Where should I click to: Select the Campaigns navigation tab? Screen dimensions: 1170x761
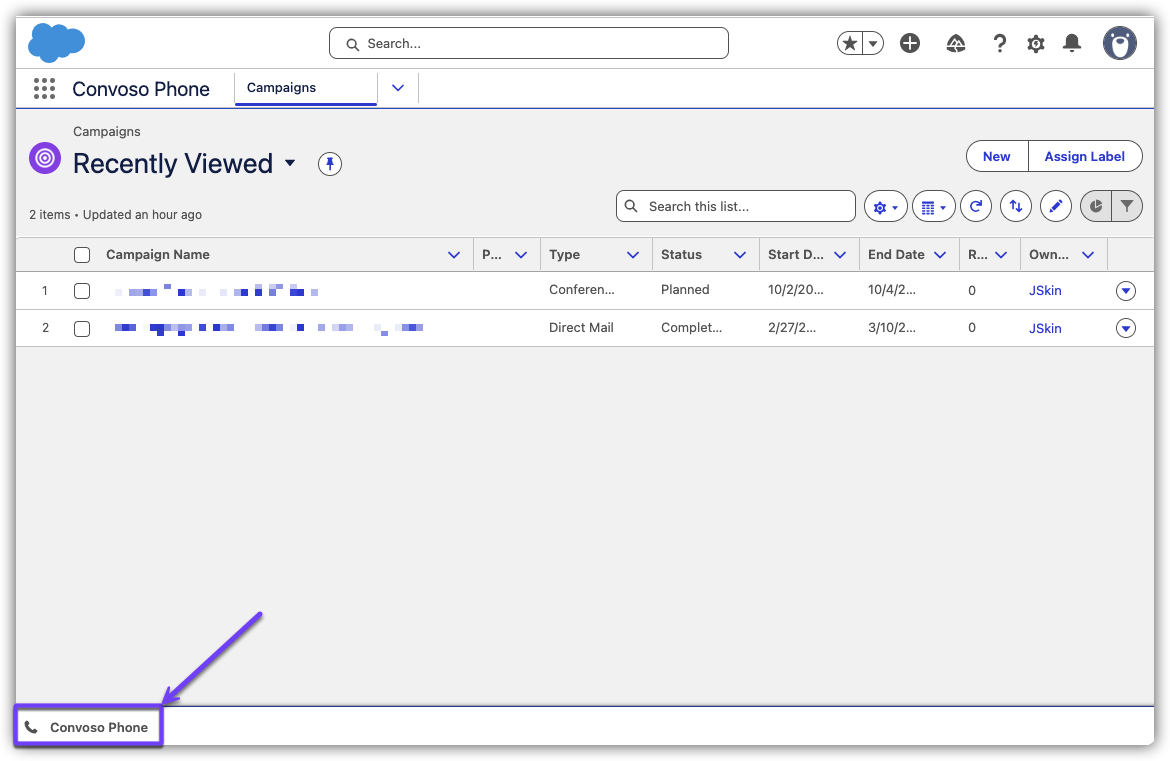click(281, 88)
